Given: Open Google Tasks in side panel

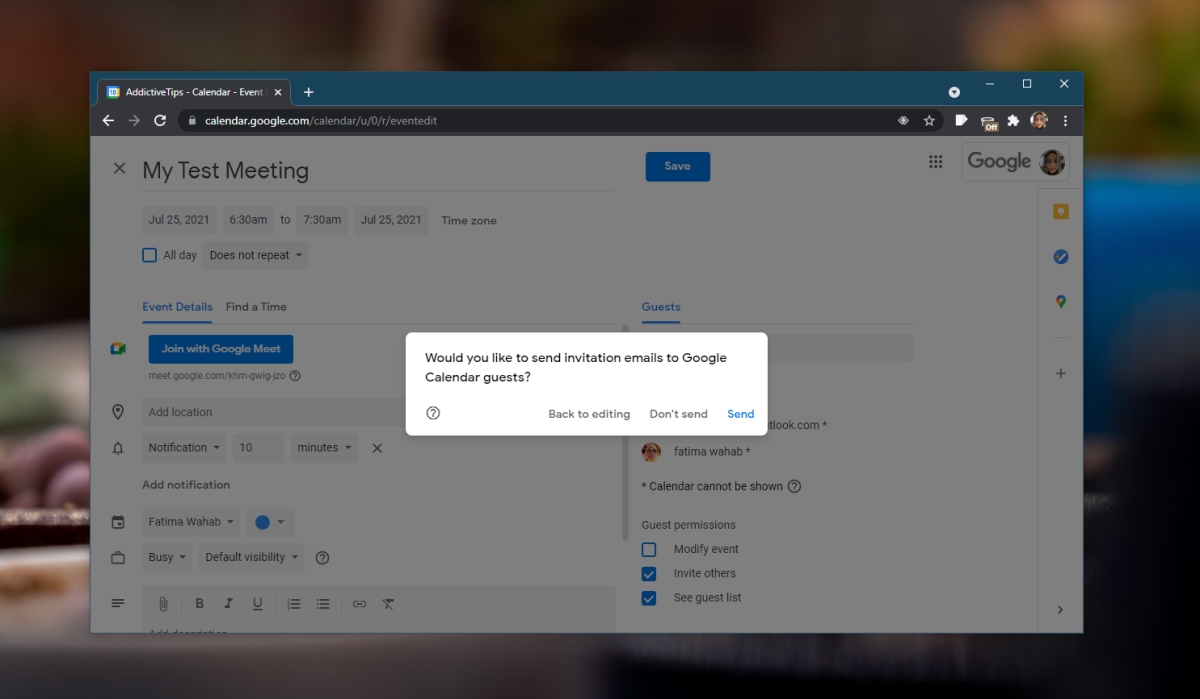Looking at the screenshot, I should [1061, 256].
